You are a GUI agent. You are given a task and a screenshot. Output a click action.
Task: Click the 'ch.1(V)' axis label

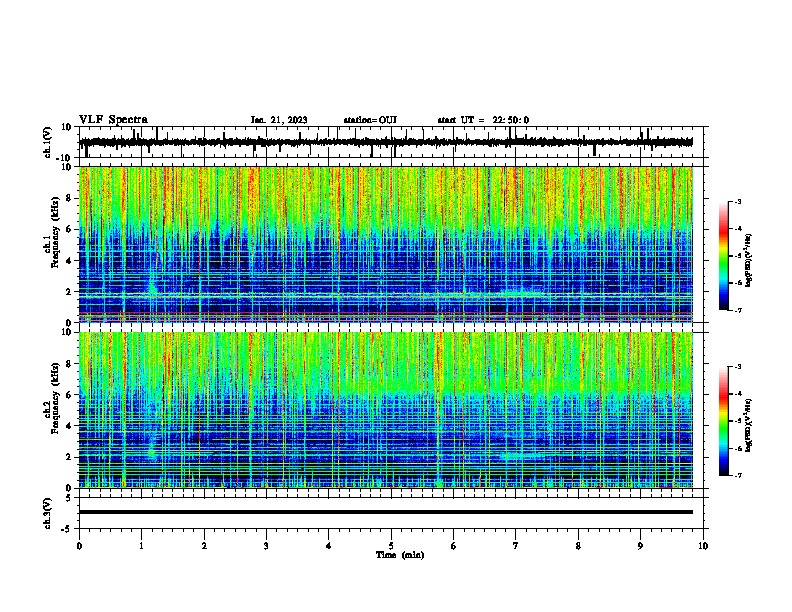click(x=48, y=142)
